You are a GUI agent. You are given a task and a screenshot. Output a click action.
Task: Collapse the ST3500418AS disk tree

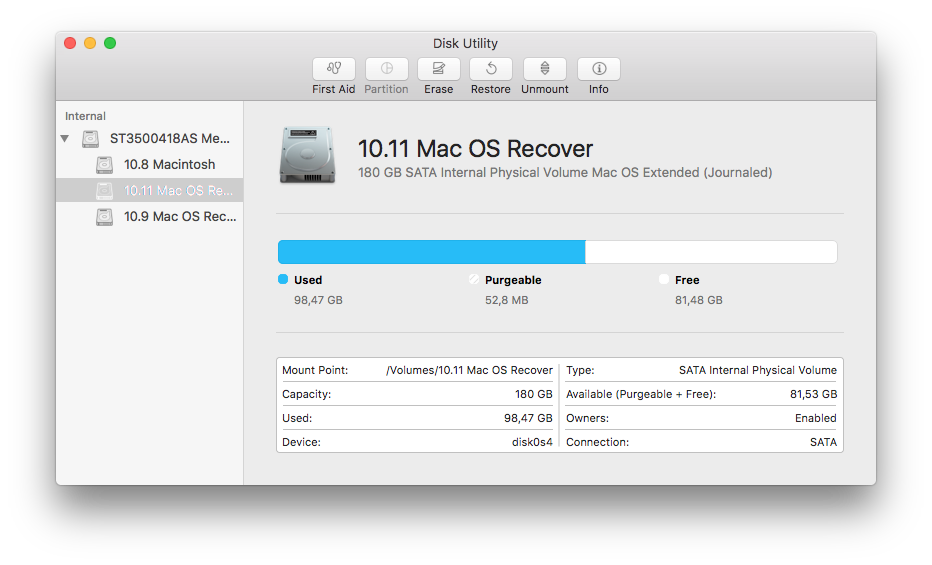coord(65,138)
